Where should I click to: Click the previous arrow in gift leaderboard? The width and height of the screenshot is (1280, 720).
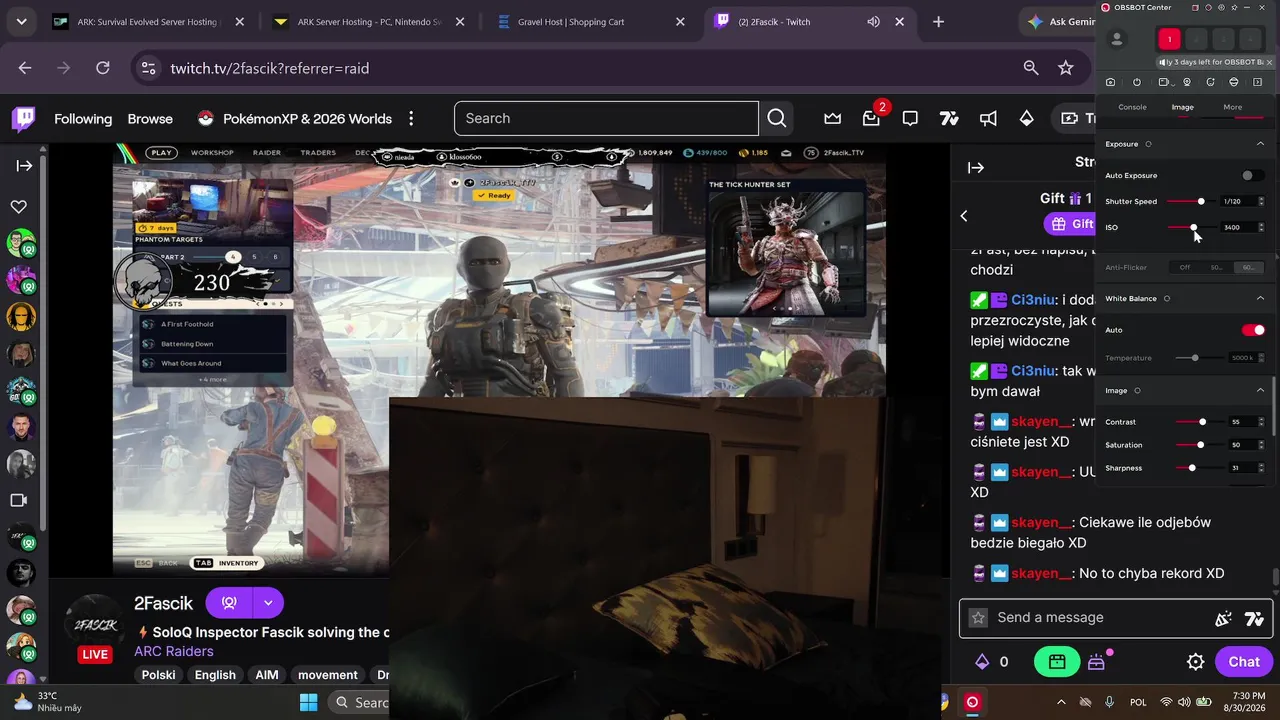[x=964, y=216]
